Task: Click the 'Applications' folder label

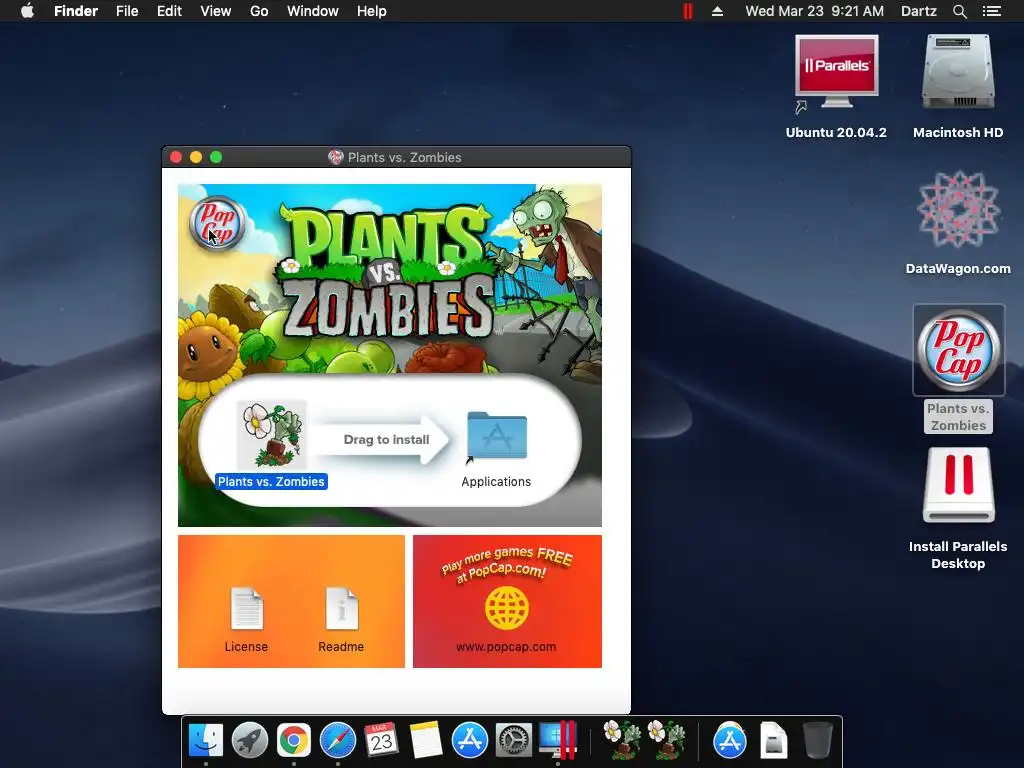Action: 496,481
